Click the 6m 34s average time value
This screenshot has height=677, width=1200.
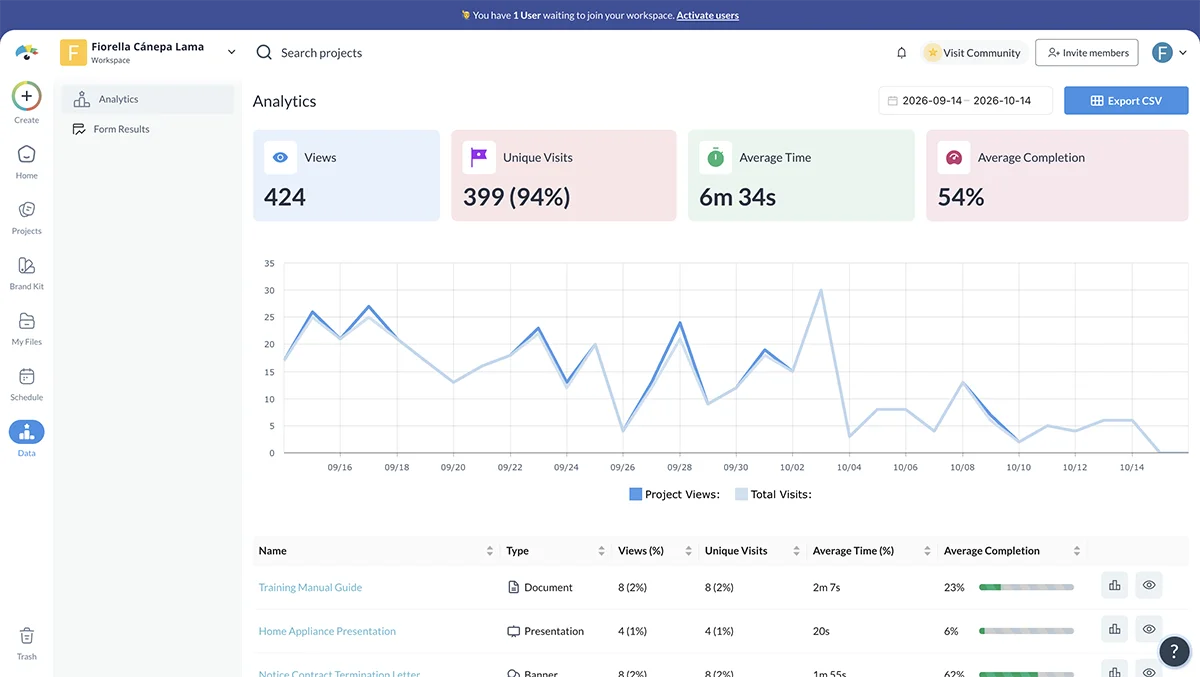pyautogui.click(x=737, y=197)
